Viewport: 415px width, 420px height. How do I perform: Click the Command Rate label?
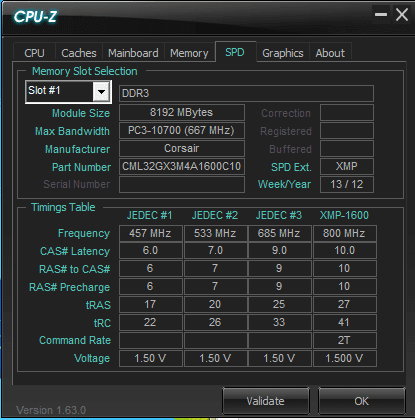click(x=75, y=340)
